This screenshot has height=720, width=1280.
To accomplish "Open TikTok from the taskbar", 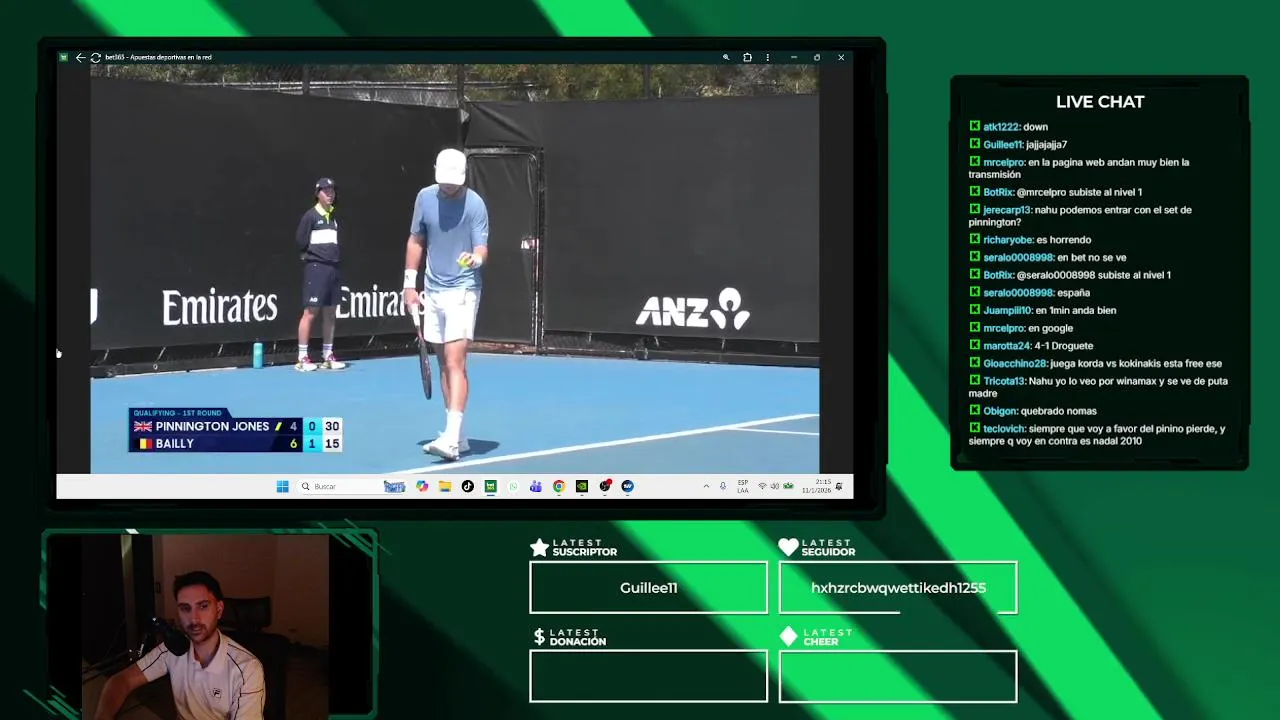I will (467, 486).
